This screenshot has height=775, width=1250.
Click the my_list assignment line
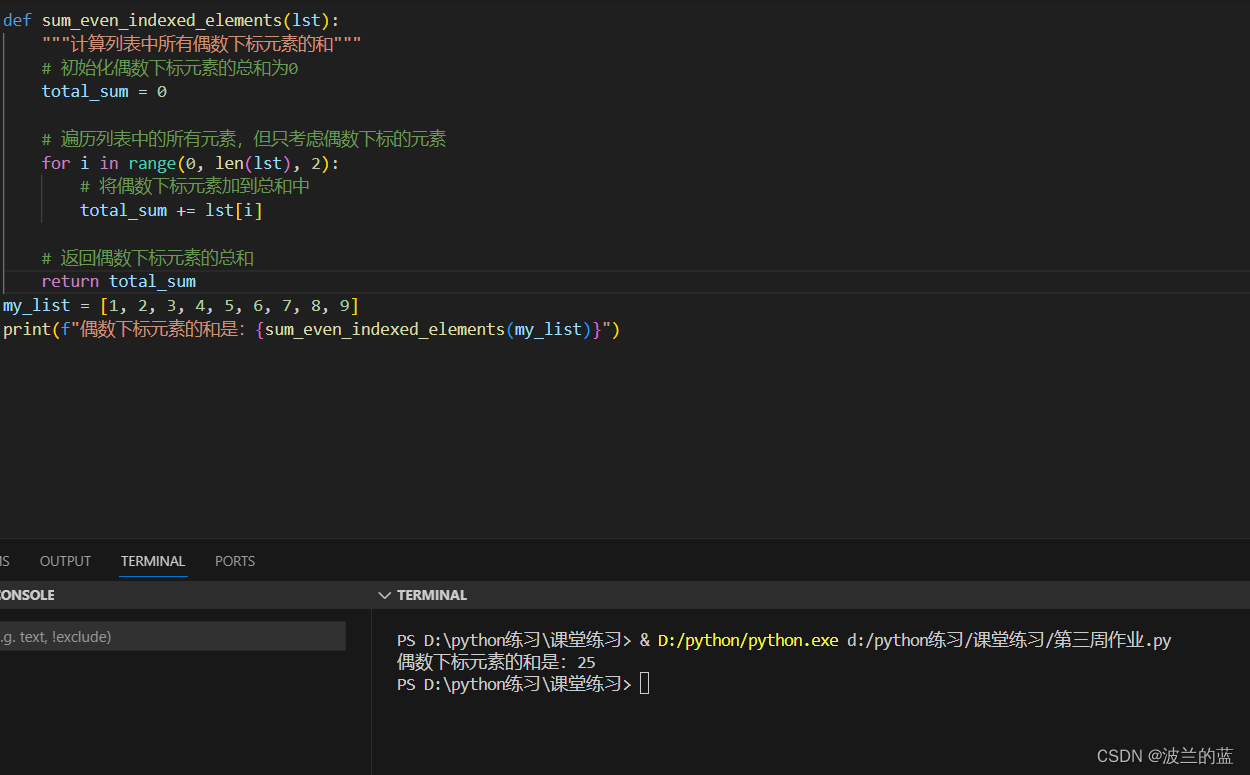180,305
